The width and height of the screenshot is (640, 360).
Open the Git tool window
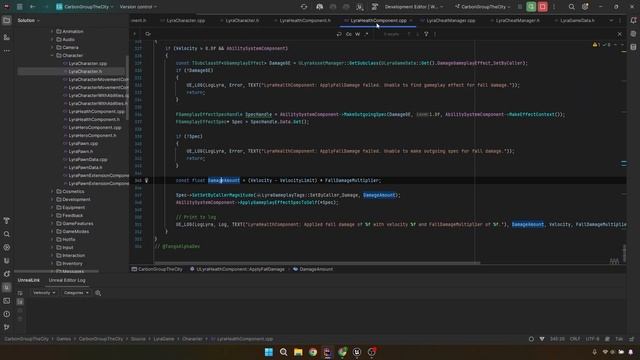[x=7, y=327]
